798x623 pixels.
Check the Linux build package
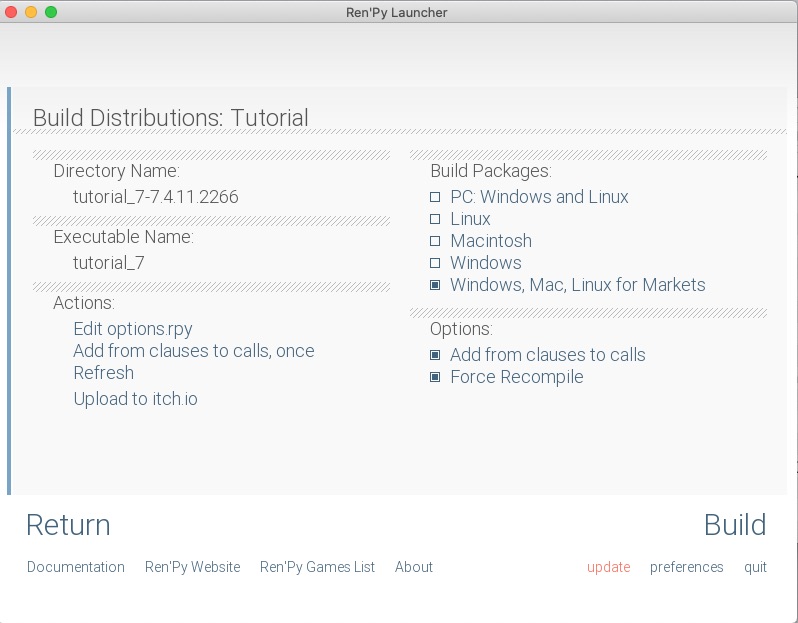435,219
